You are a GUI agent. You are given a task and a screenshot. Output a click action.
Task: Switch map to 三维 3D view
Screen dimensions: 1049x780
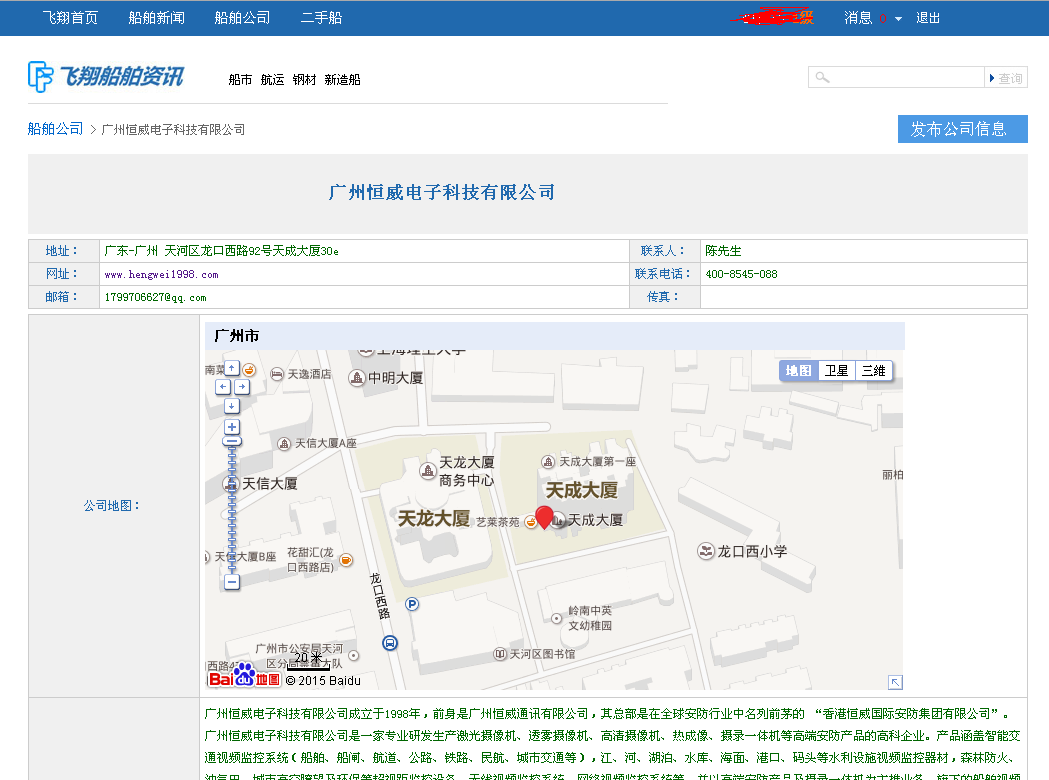pos(873,371)
